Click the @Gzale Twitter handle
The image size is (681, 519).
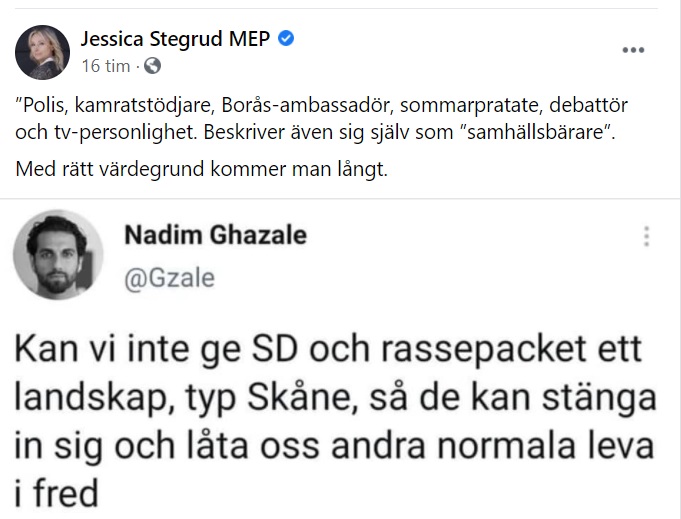169,277
